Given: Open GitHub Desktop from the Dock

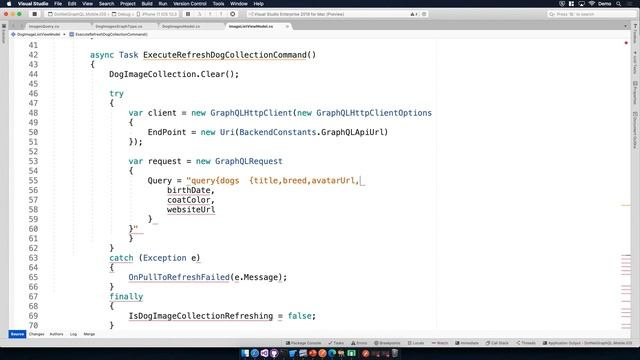Looking at the screenshot, I should point(274,353).
